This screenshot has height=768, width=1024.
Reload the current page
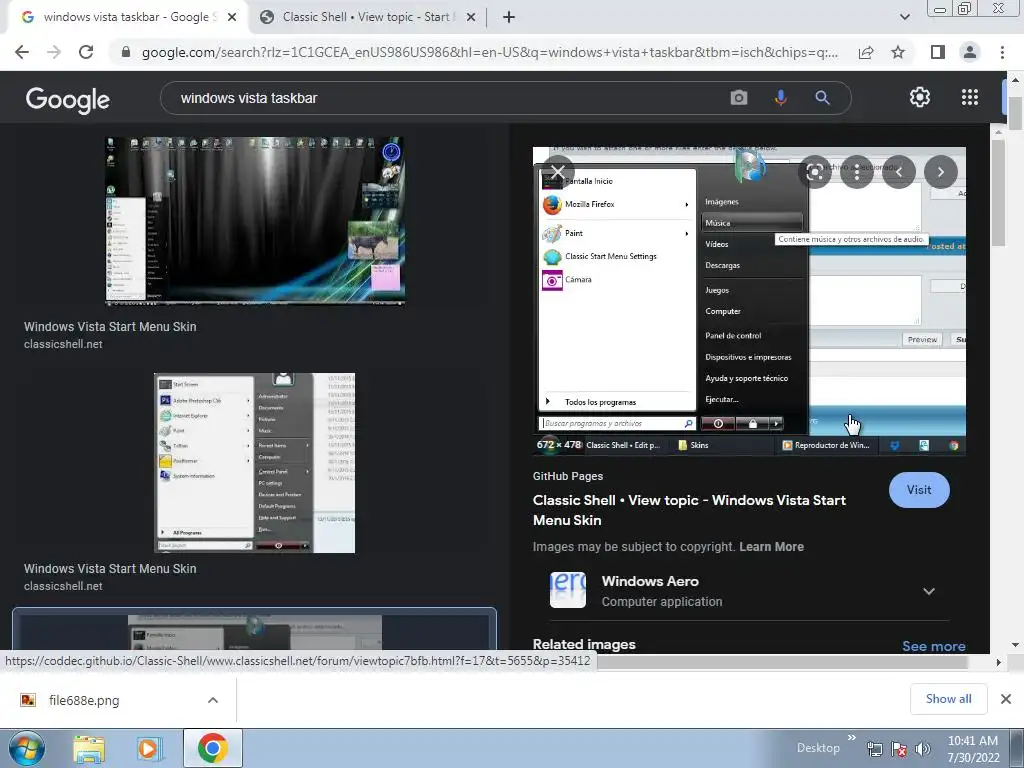86,52
